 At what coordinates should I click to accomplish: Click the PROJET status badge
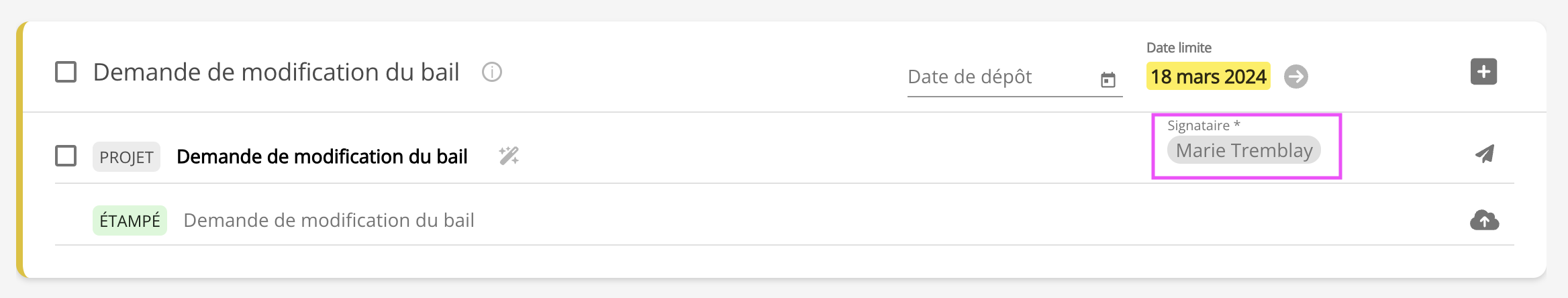coord(126,157)
